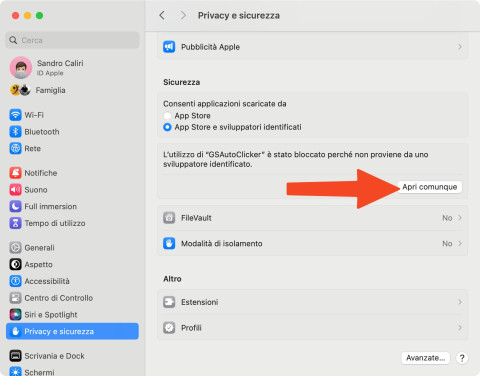Image resolution: width=480 pixels, height=376 pixels.
Task: Click Tempo di utilizzo hourglass icon
Action: [15, 223]
